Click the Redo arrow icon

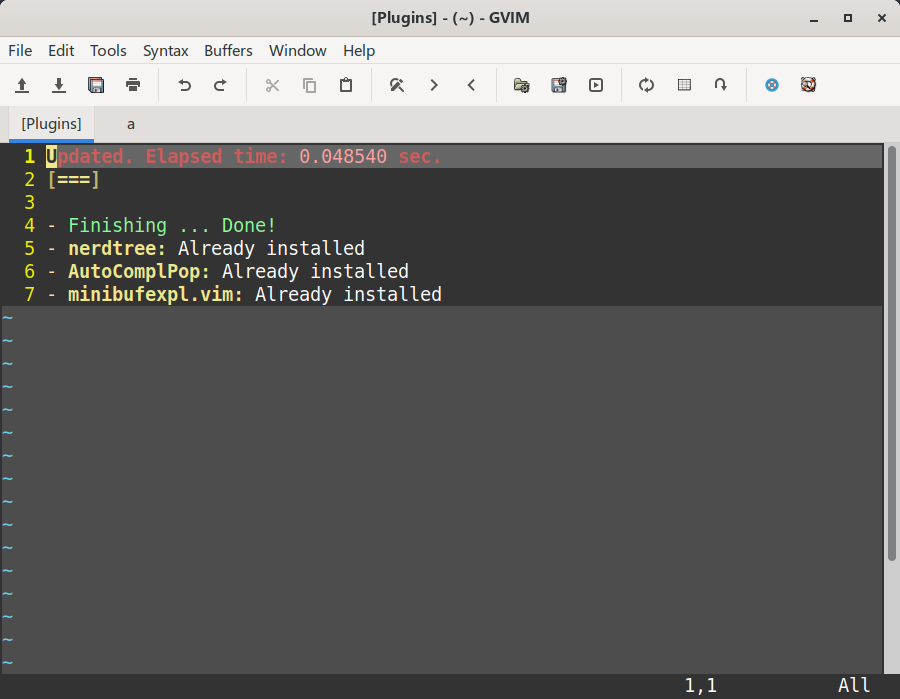click(x=220, y=86)
